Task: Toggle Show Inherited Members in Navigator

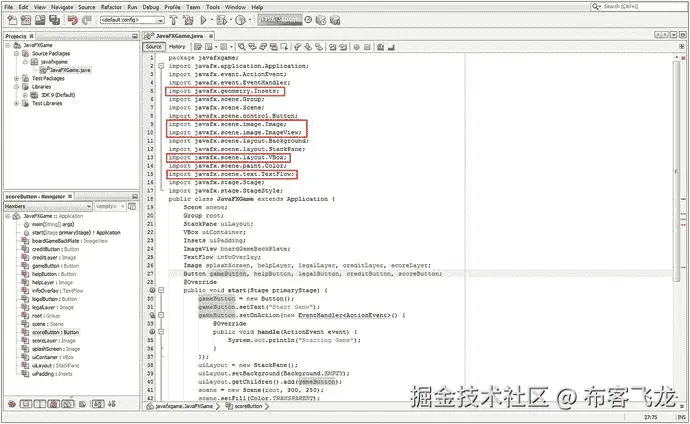Action: (12, 404)
